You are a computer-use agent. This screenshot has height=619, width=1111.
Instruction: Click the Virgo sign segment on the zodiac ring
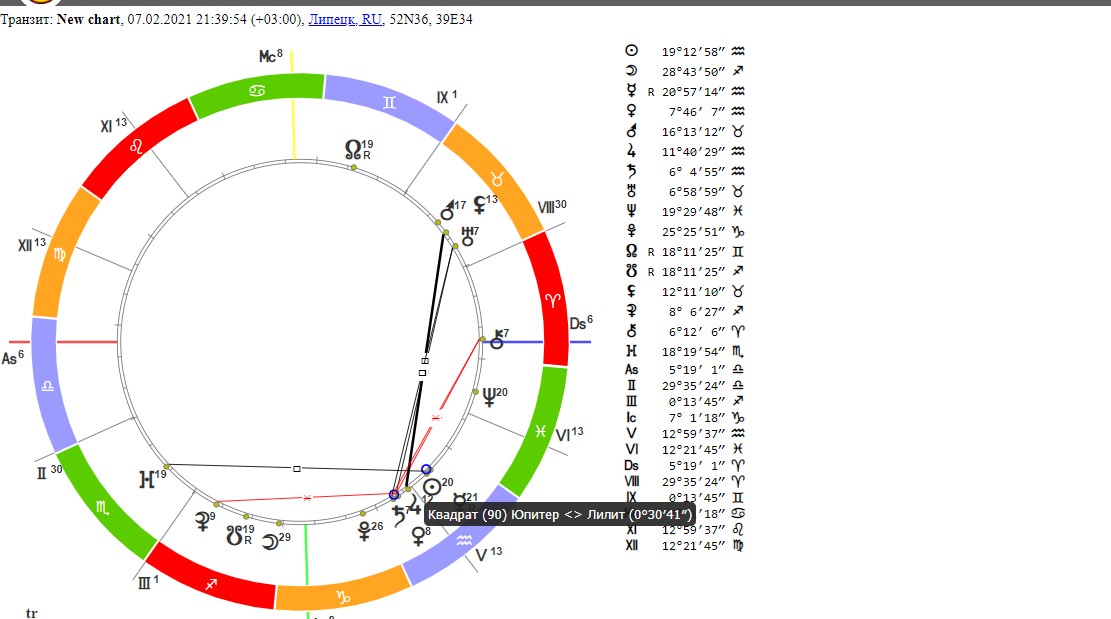point(60,254)
